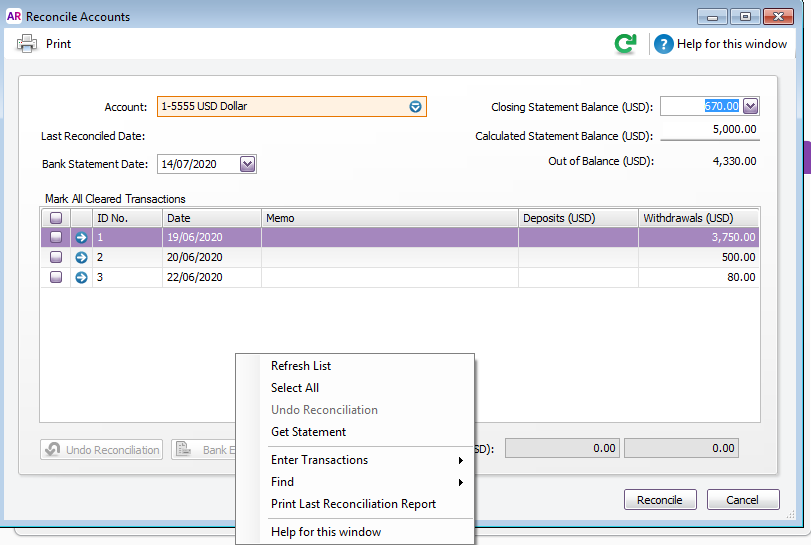The image size is (811, 545).
Task: Open transaction 1 with its blue arrow
Action: 82,237
